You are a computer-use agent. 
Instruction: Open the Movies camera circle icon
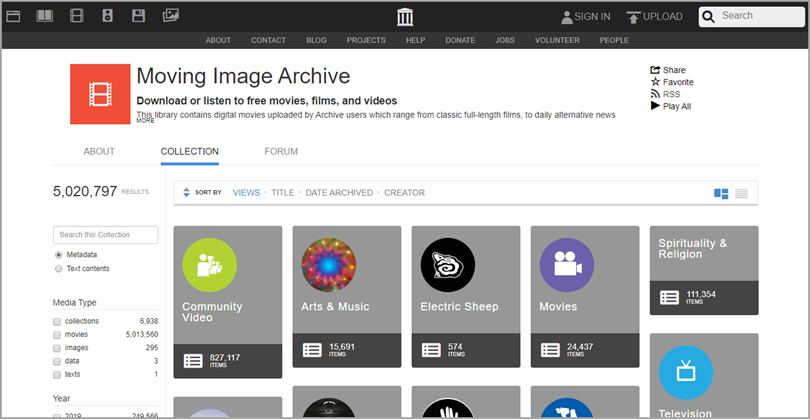click(x=567, y=265)
